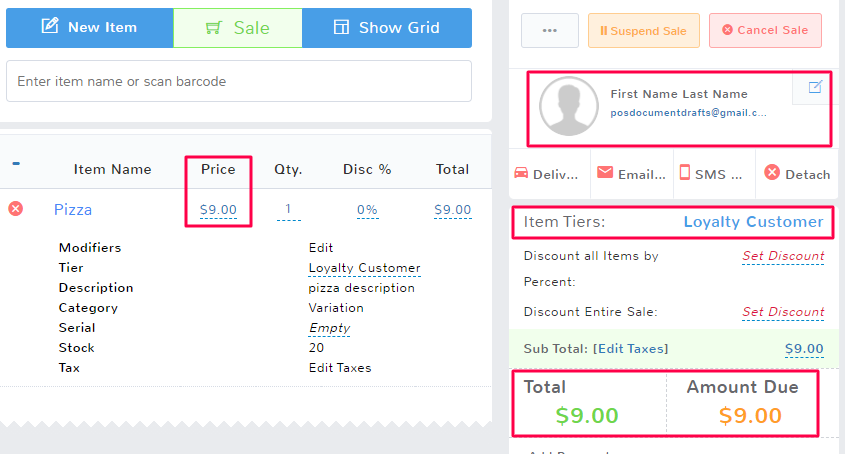This screenshot has height=454, width=845.
Task: Open the Pizza item link
Action: click(73, 210)
